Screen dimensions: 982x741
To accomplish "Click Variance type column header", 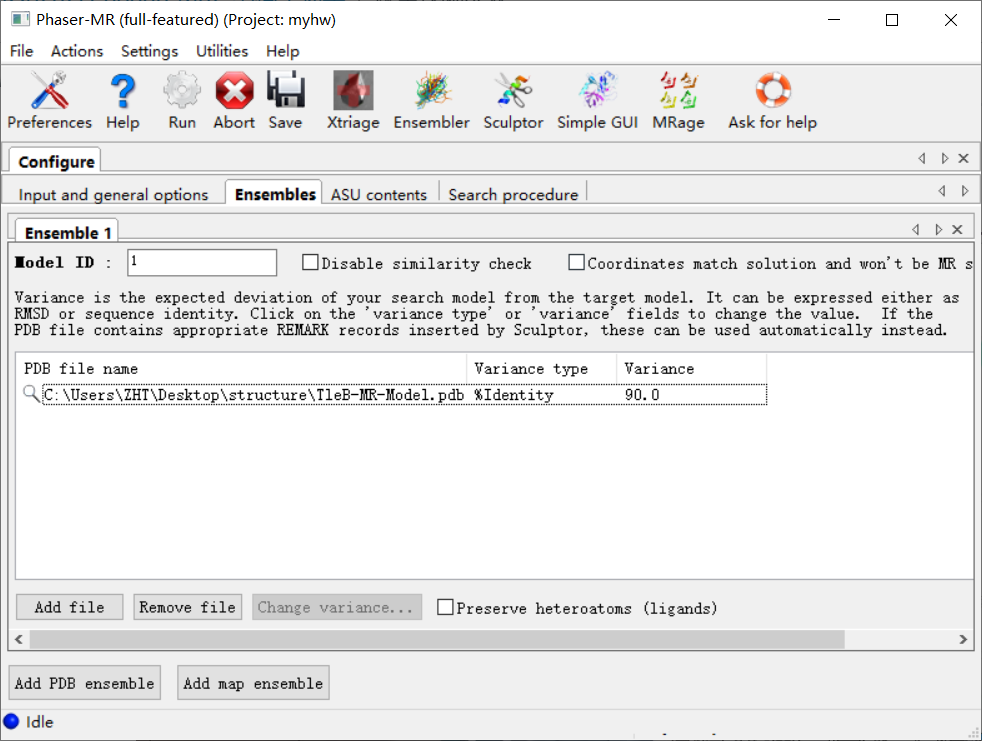I will (x=542, y=368).
